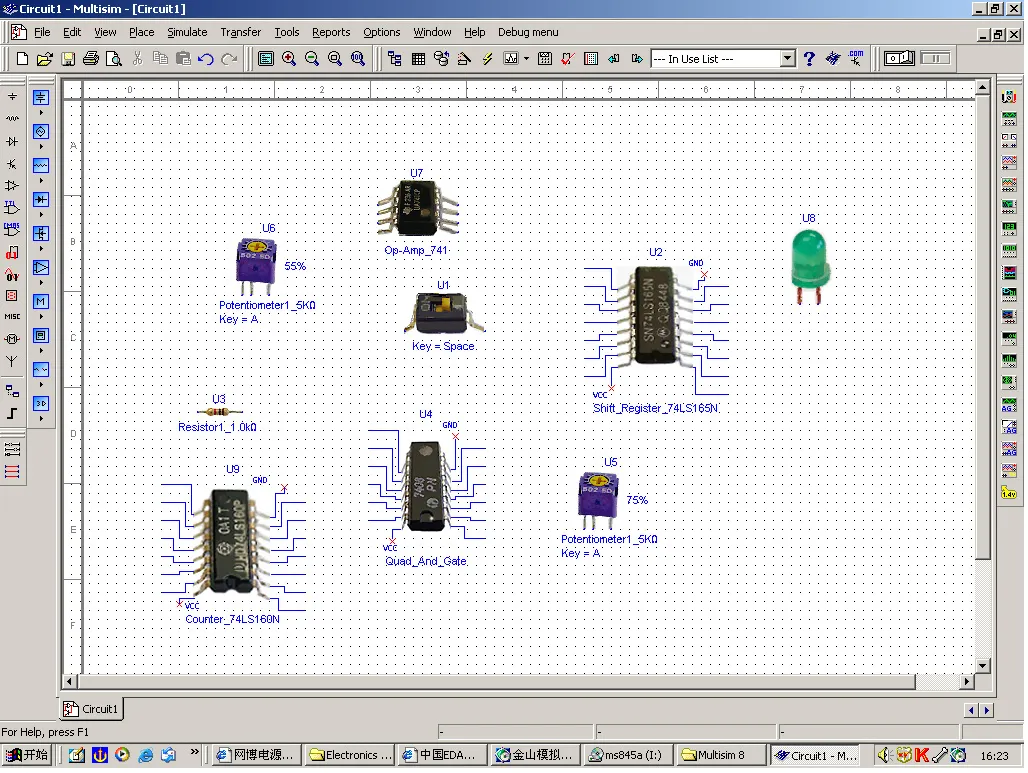Save the circuit via floppy icon

click(68, 59)
